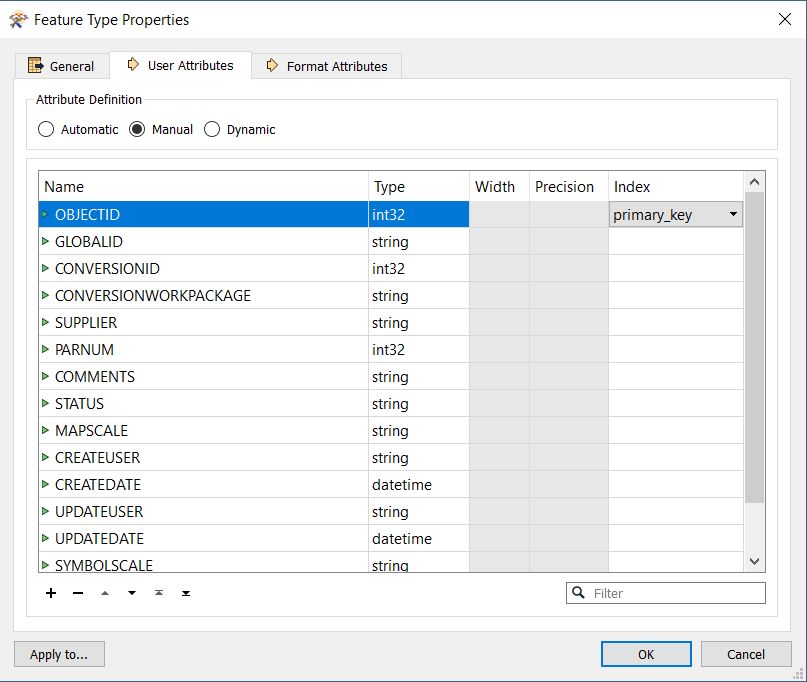The image size is (807, 682).
Task: Switch to the General tab
Action: click(62, 65)
